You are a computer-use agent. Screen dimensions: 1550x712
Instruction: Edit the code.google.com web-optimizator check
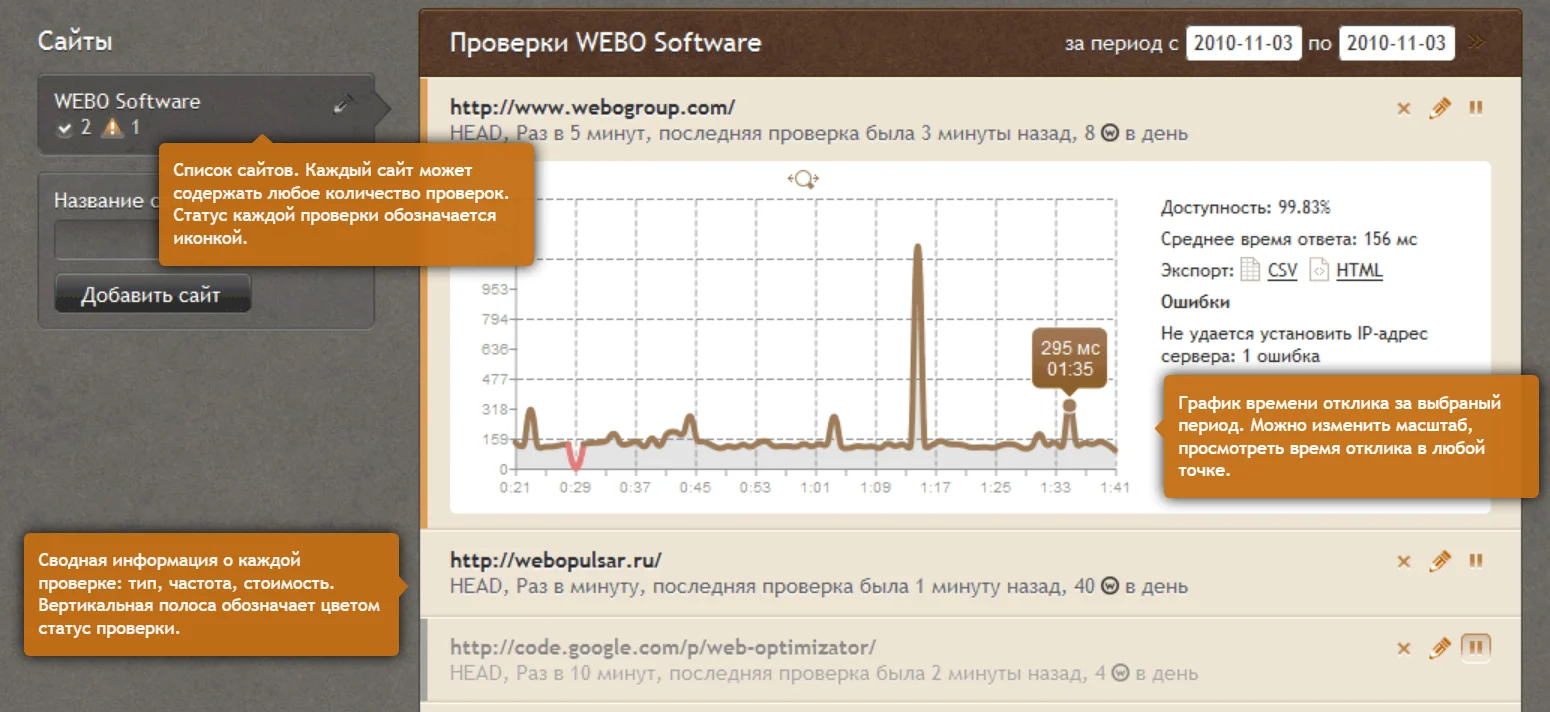(x=1439, y=649)
